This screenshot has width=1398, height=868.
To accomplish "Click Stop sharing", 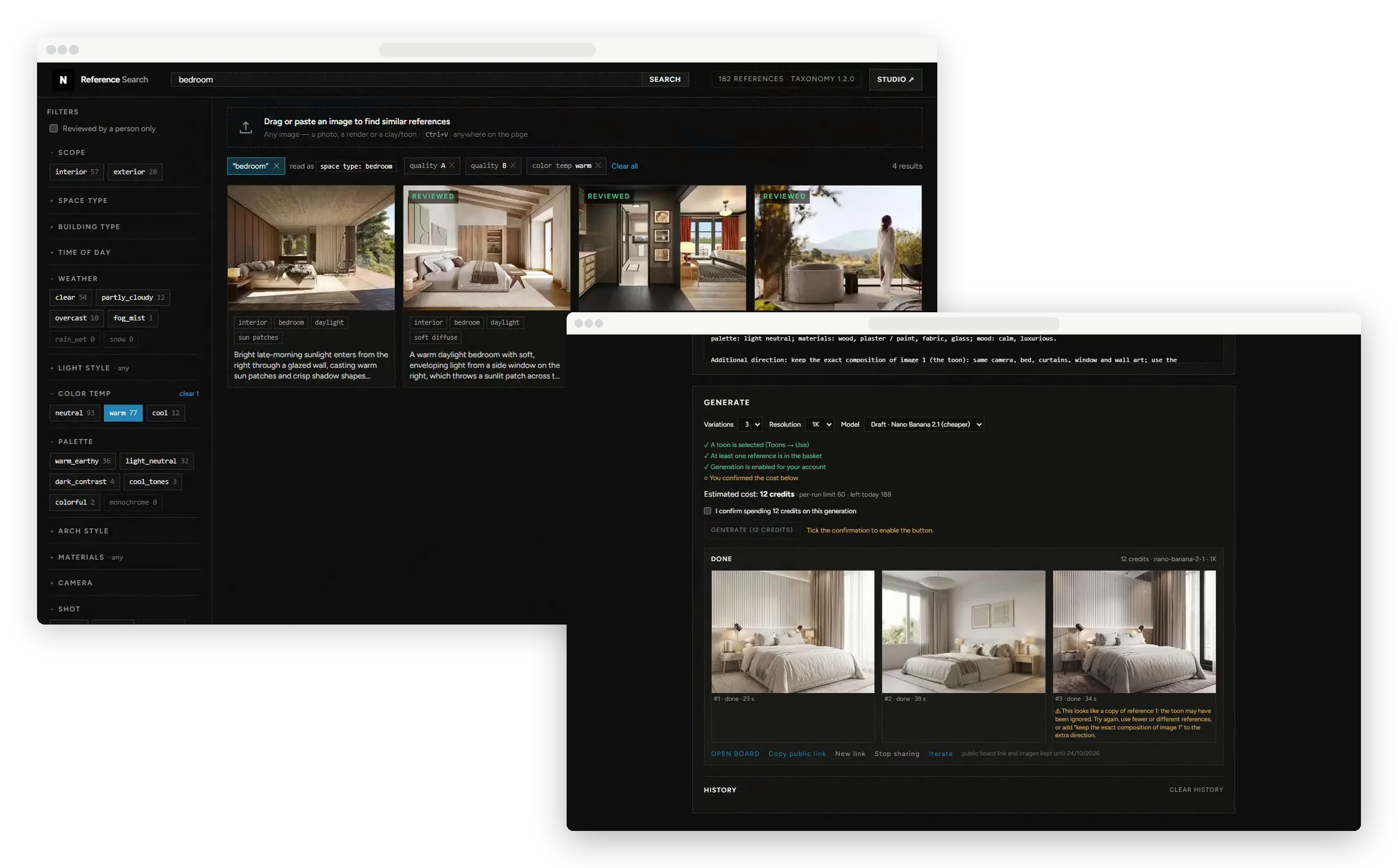I will point(897,754).
